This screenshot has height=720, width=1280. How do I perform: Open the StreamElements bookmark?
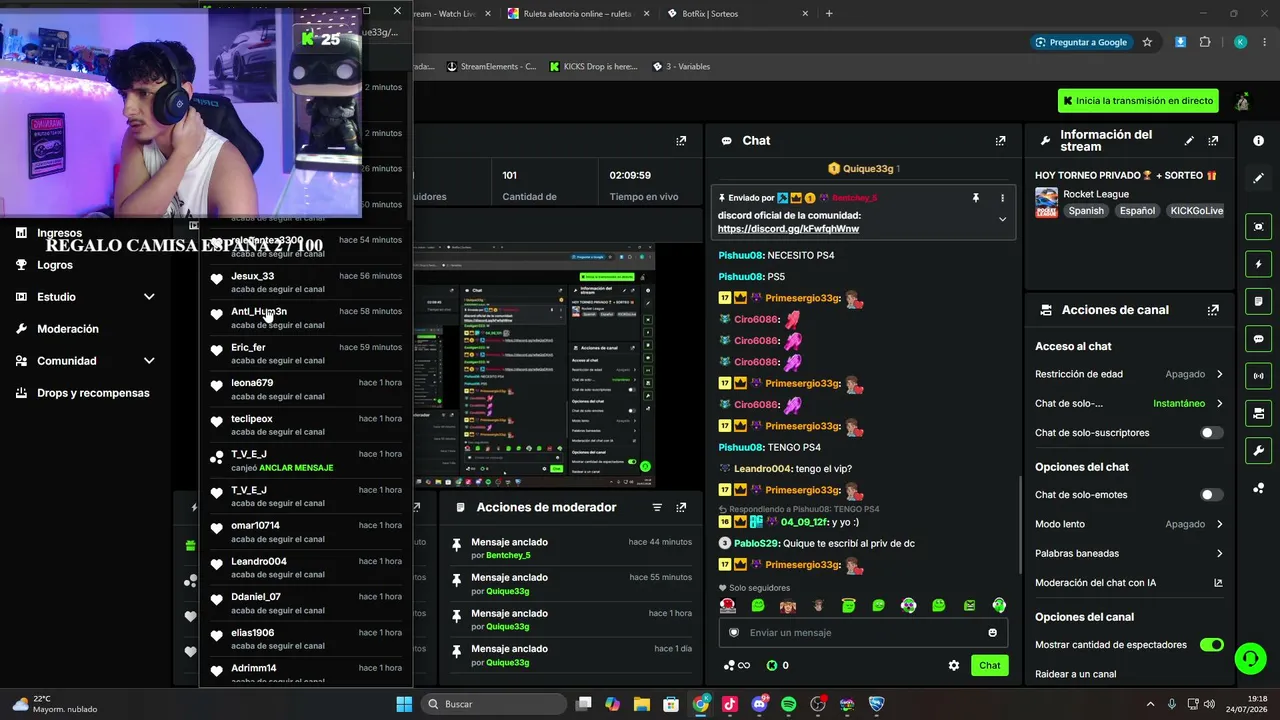point(492,67)
